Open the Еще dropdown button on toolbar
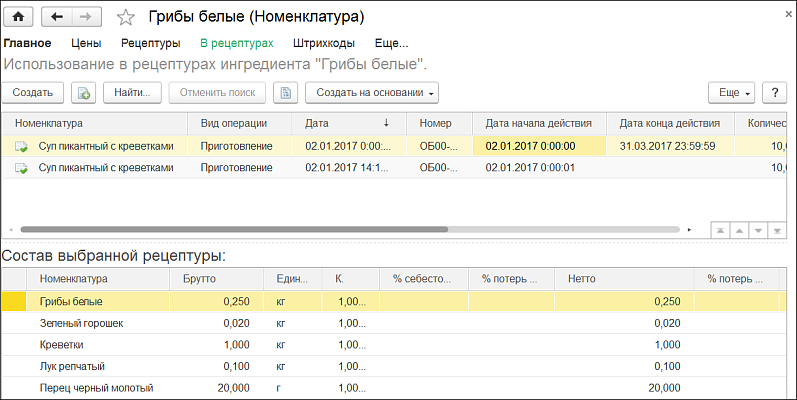This screenshot has width=797, height=400. coord(735,93)
